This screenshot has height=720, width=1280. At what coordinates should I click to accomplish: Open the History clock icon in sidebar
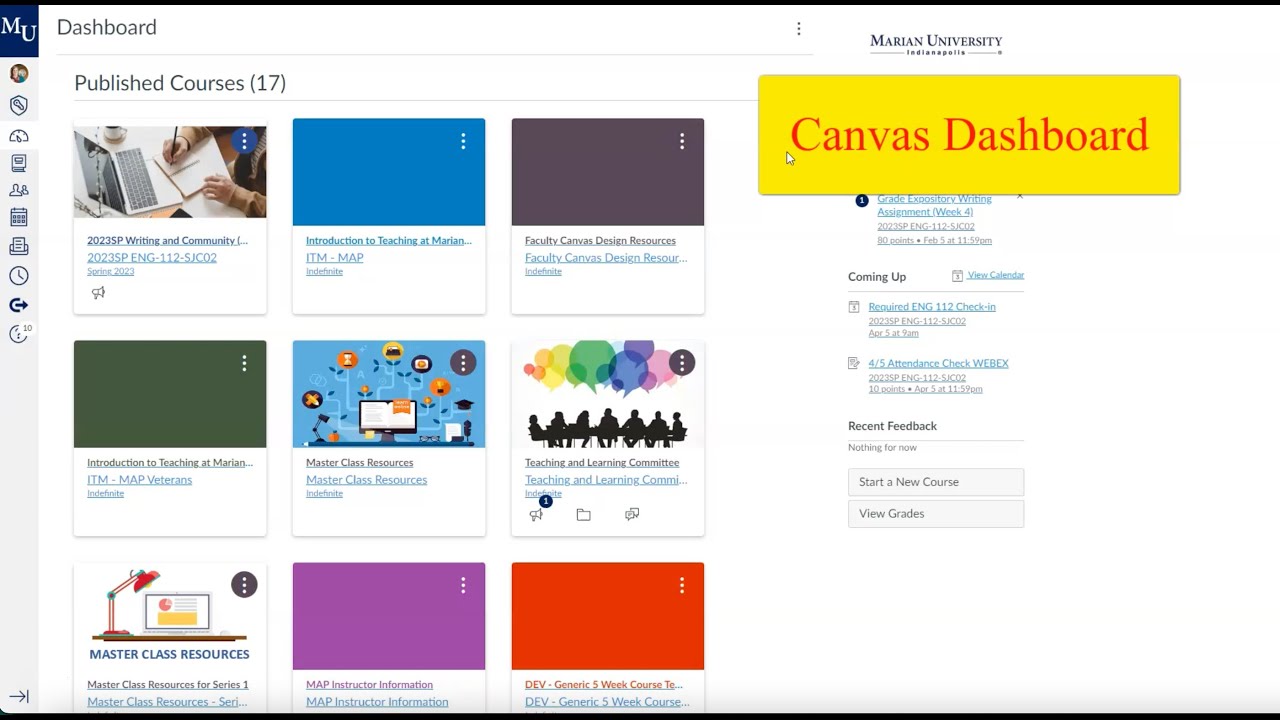pyautogui.click(x=18, y=276)
